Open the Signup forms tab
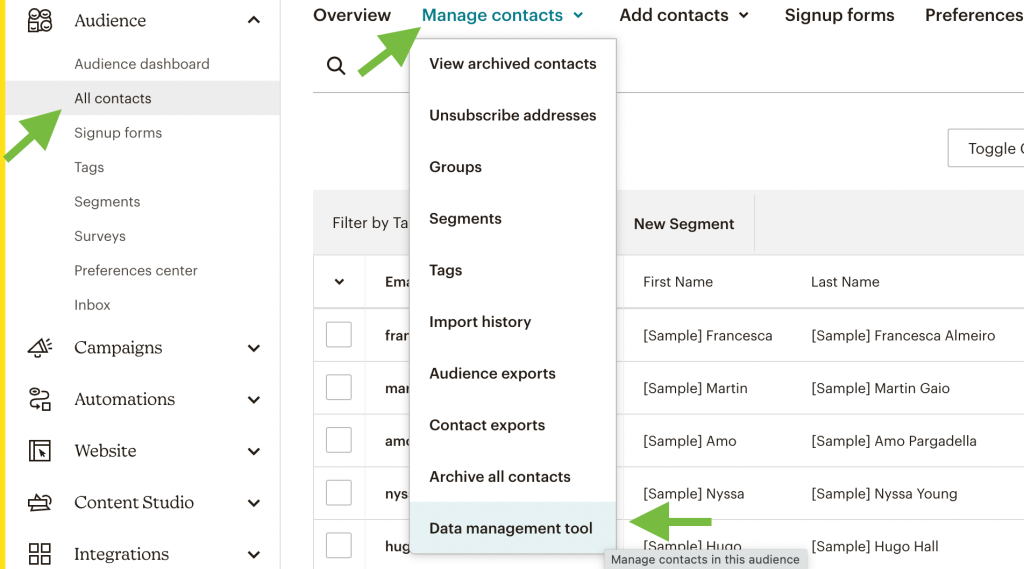This screenshot has width=1024, height=569. pos(839,15)
